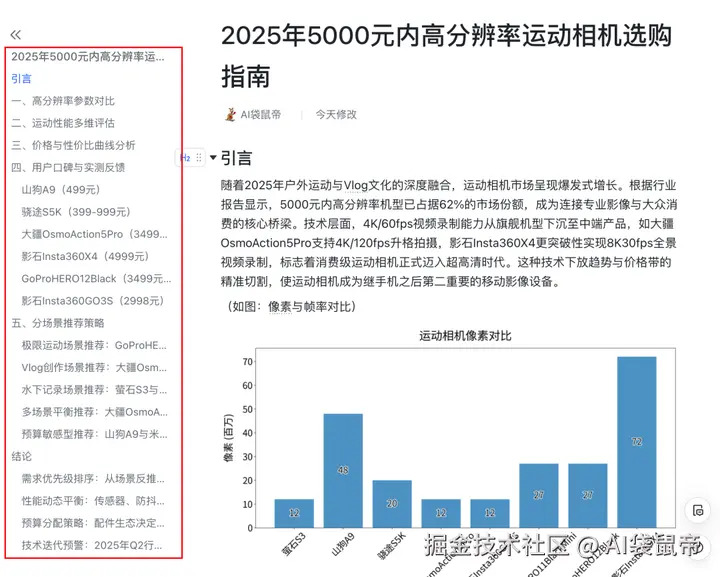Screen dimensions: 720x577
Task: Go to 技术迭代预警 outline entry
Action: pyautogui.click(x=92, y=545)
